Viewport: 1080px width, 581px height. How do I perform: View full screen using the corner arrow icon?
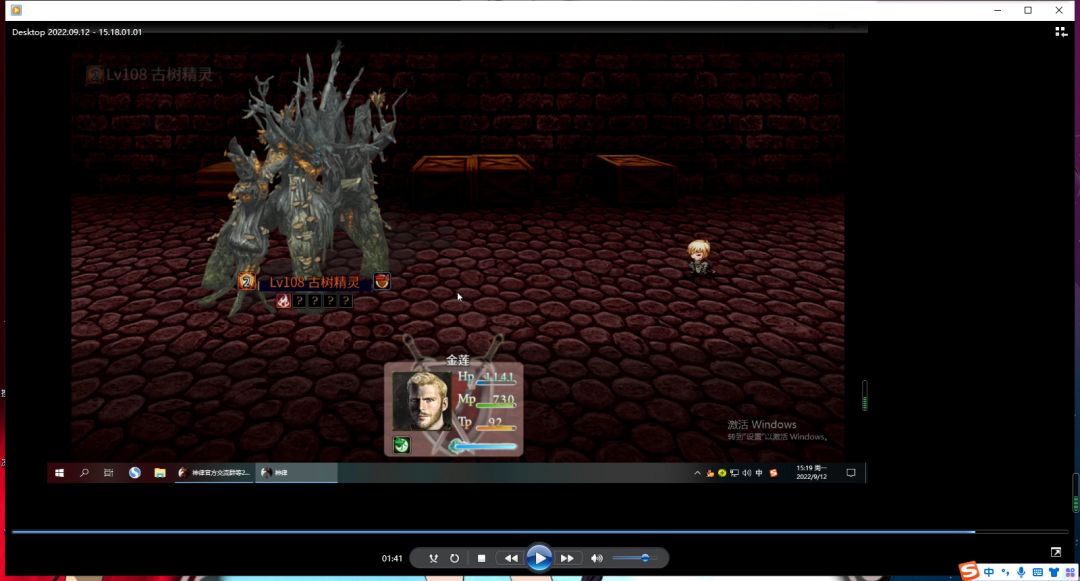pyautogui.click(x=1056, y=552)
